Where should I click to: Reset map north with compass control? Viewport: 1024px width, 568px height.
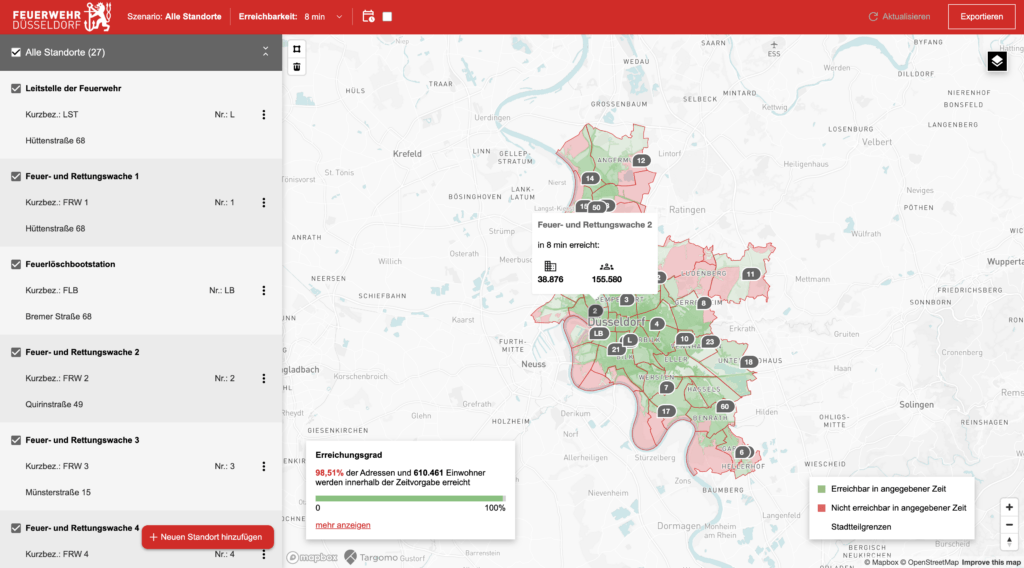[1009, 542]
